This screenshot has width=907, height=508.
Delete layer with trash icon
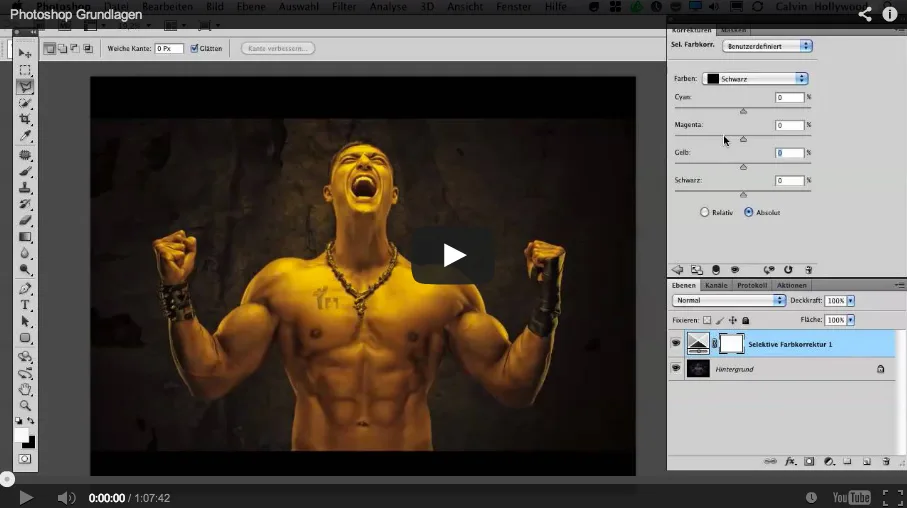886,461
